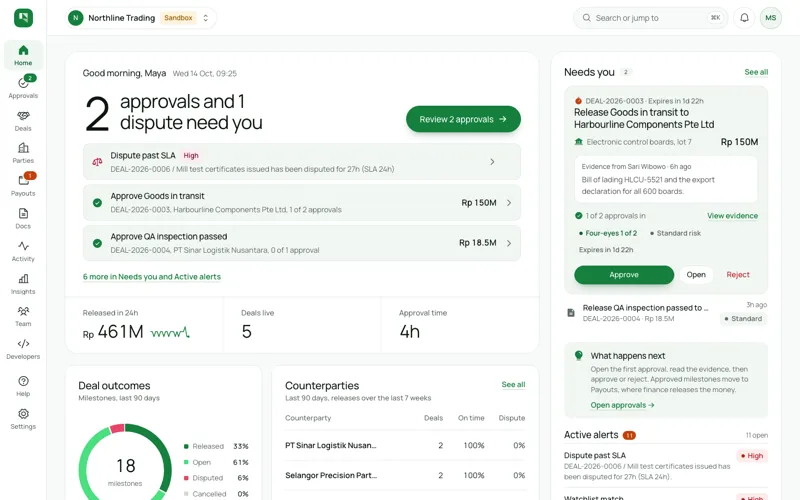Click the document icon by Release QA inspection
The image size is (800, 500).
pyautogui.click(x=571, y=313)
